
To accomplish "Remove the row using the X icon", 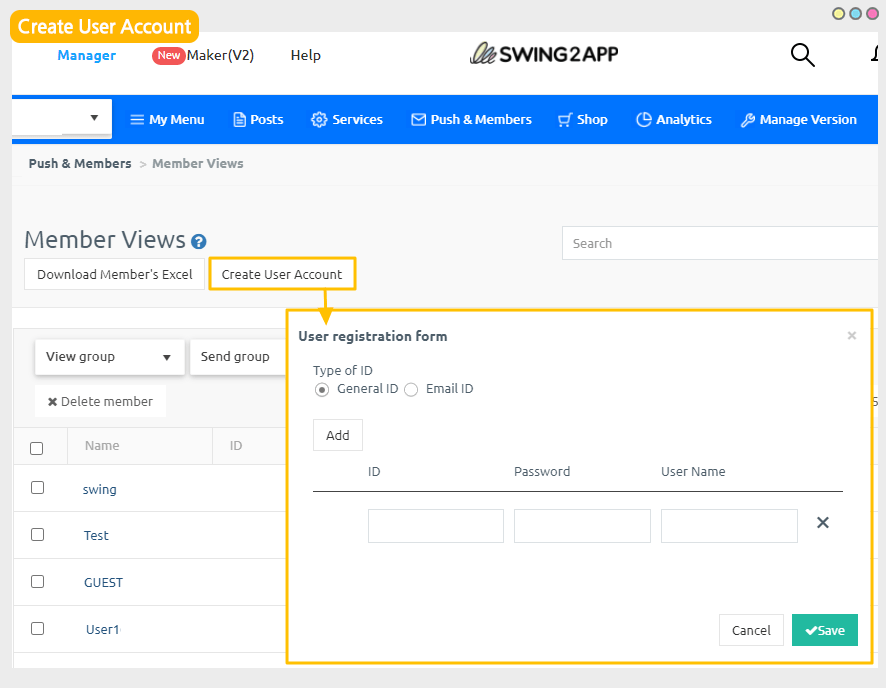I will pyautogui.click(x=823, y=523).
